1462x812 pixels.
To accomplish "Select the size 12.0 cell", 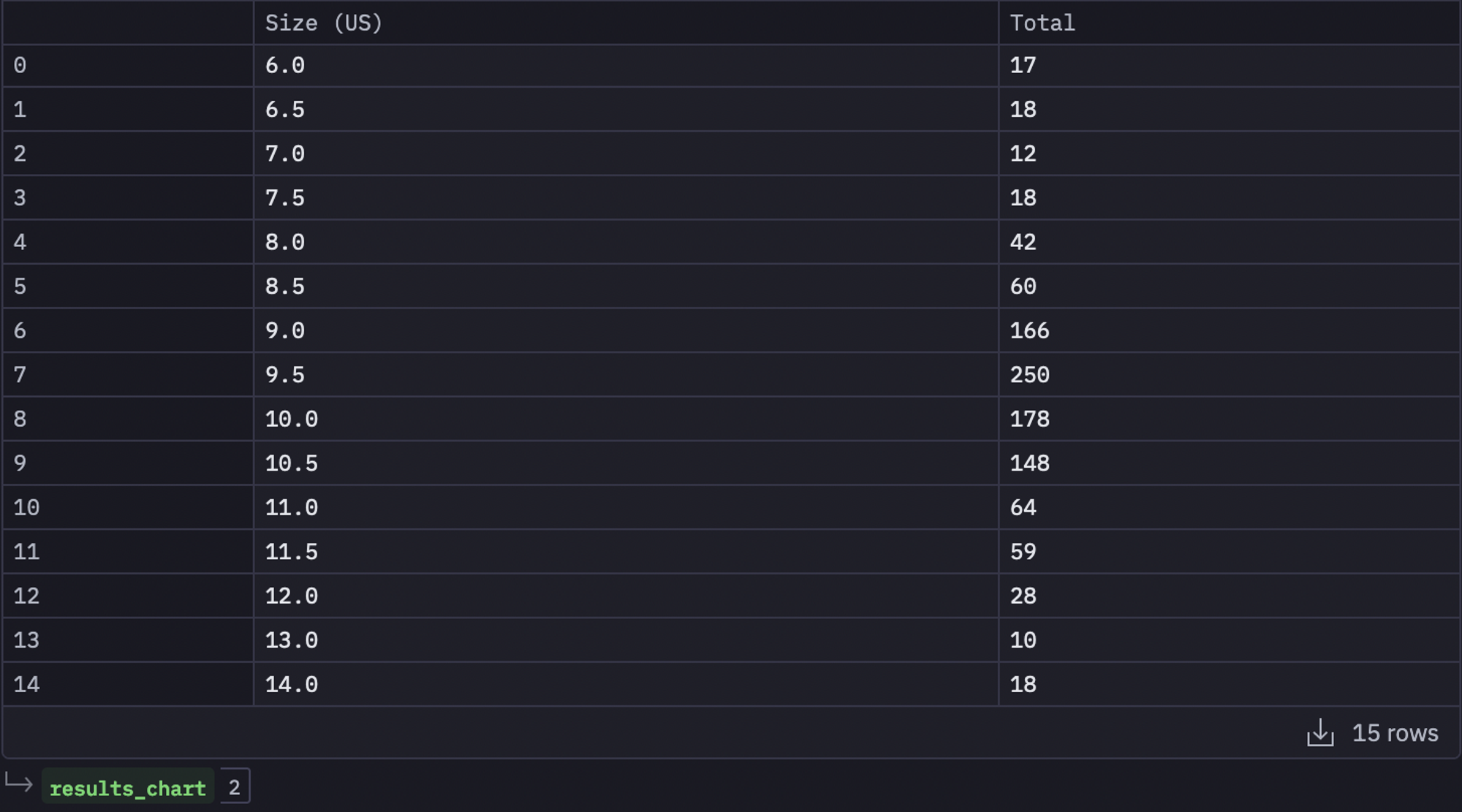I will point(626,596).
